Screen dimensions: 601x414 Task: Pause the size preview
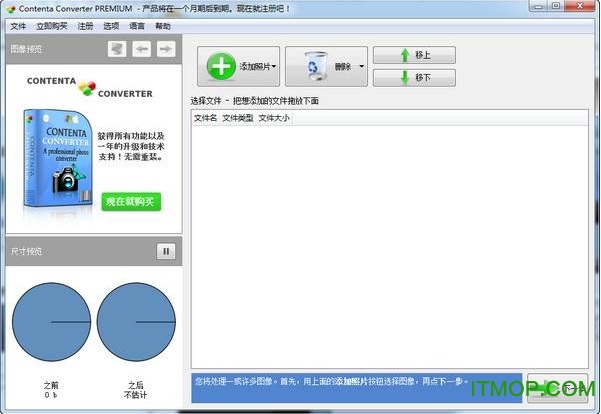[x=166, y=251]
